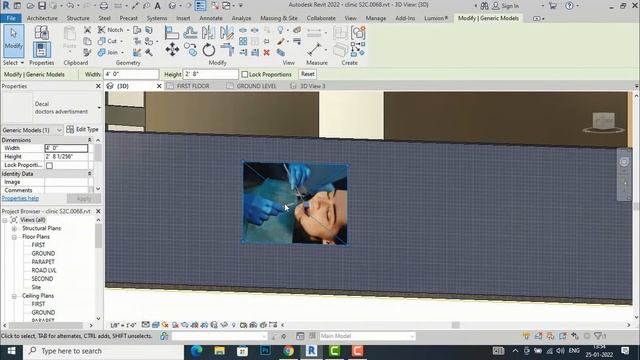Viewport: 640px width, 360px height.
Task: Select the Mirror Pick Axis tool
Action: pos(208,32)
